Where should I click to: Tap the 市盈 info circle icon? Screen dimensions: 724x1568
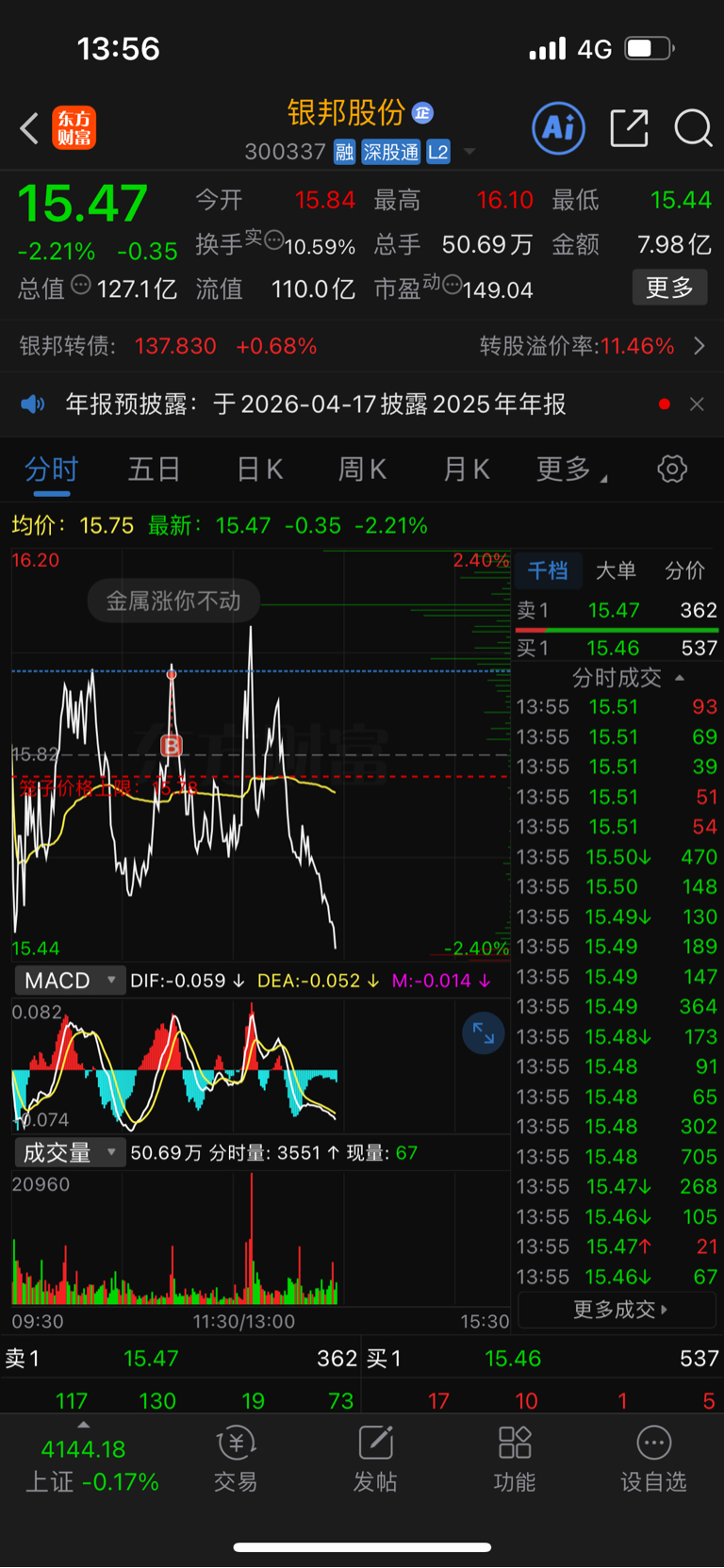pyautogui.click(x=452, y=283)
